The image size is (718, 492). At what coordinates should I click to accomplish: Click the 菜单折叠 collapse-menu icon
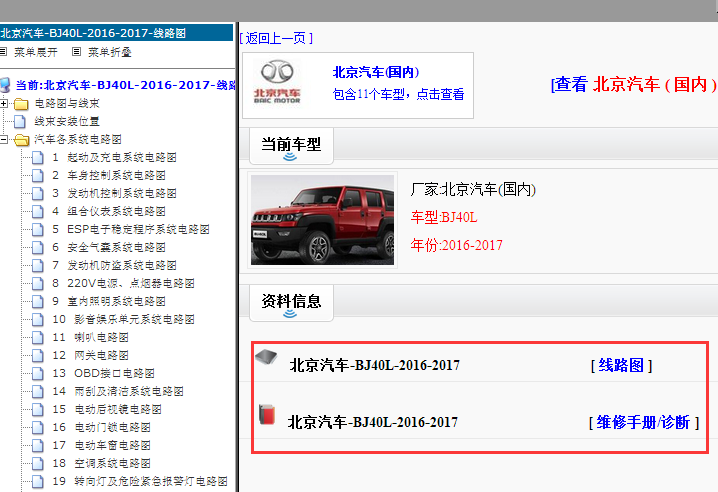pos(76,52)
